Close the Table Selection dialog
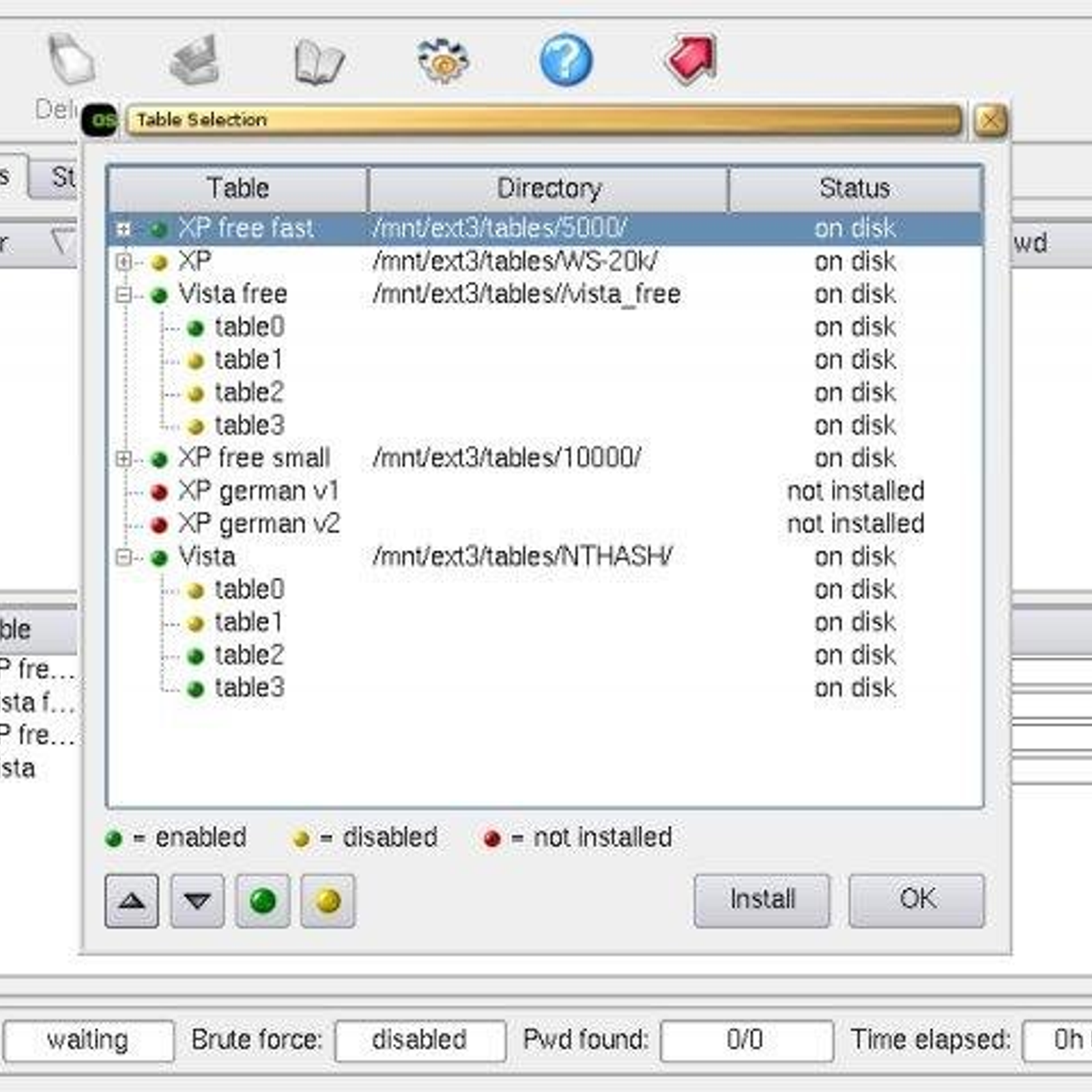Image resolution: width=1092 pixels, height=1092 pixels. click(x=990, y=121)
